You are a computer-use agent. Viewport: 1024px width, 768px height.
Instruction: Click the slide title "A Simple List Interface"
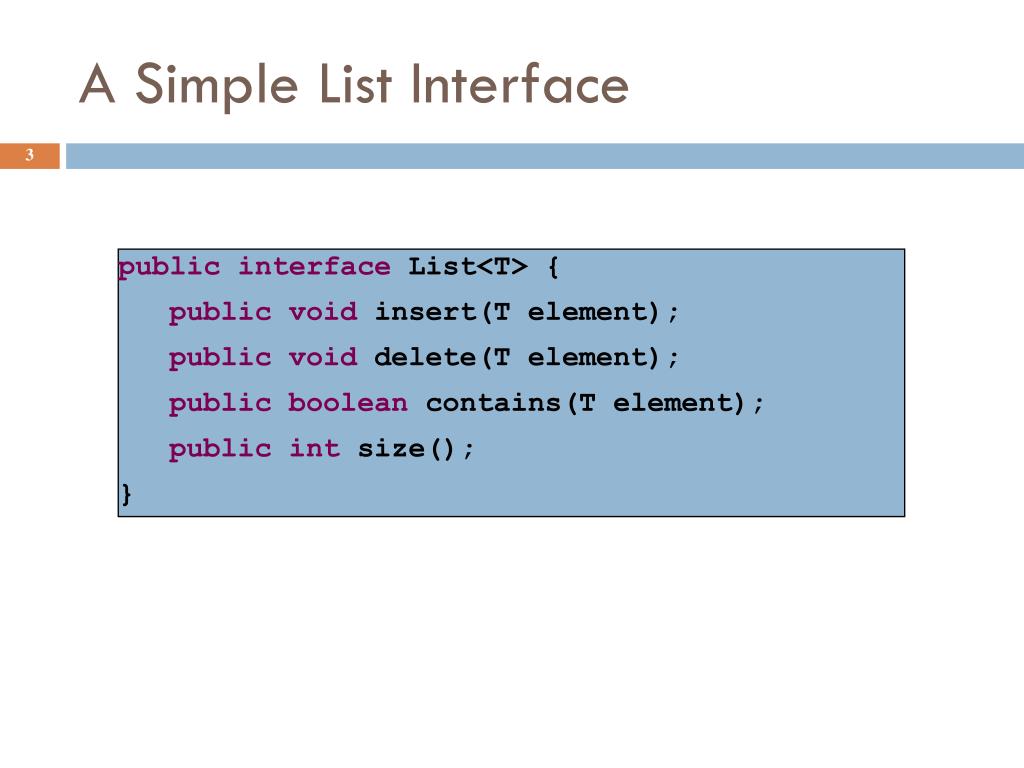354,85
